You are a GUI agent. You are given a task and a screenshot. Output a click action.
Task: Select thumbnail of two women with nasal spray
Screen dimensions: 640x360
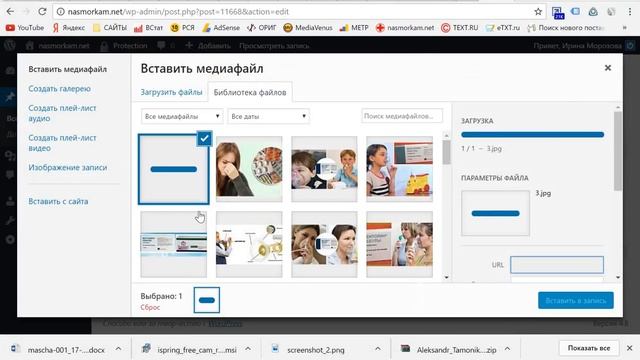coord(324,244)
